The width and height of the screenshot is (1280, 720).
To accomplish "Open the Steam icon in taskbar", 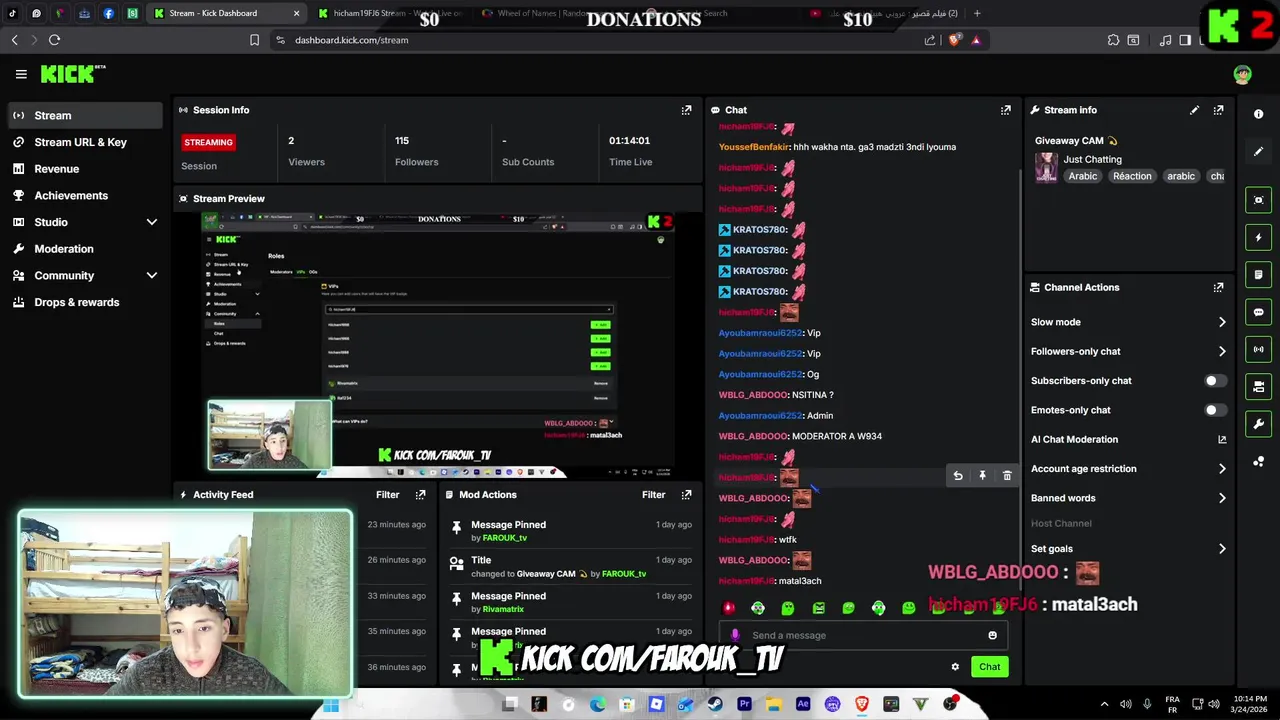I will click(715, 705).
